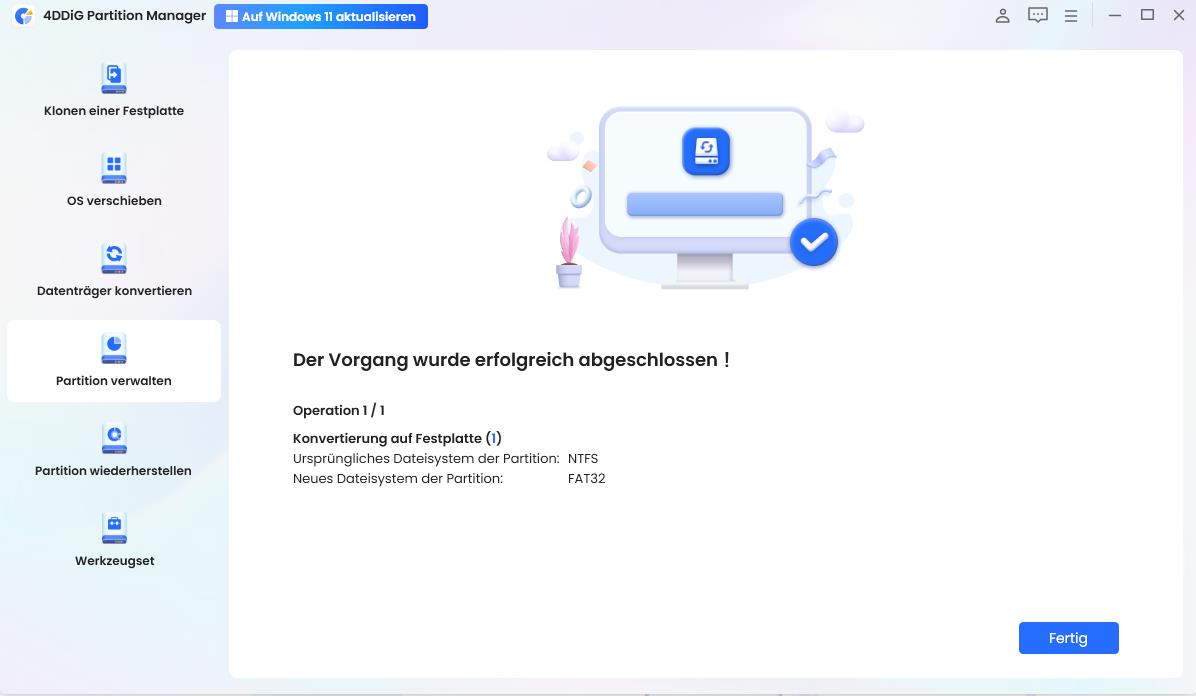The width and height of the screenshot is (1196, 696).
Task: Select OS verschieben label
Action: (114, 201)
